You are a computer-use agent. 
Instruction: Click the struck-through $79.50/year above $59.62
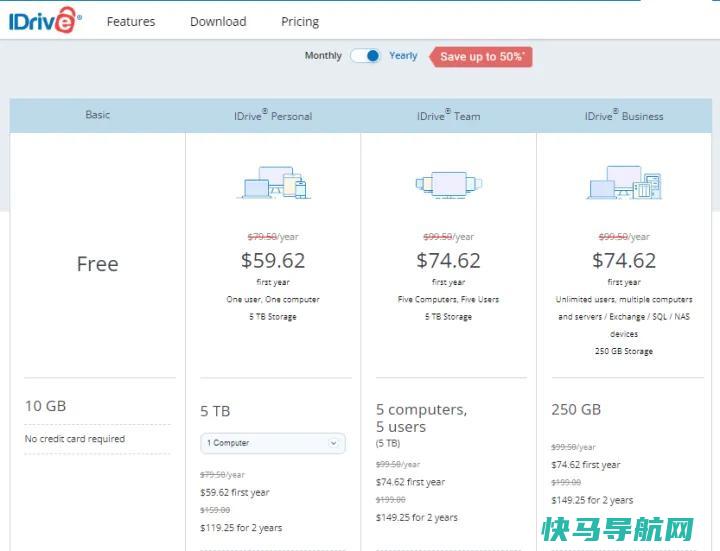click(273, 237)
